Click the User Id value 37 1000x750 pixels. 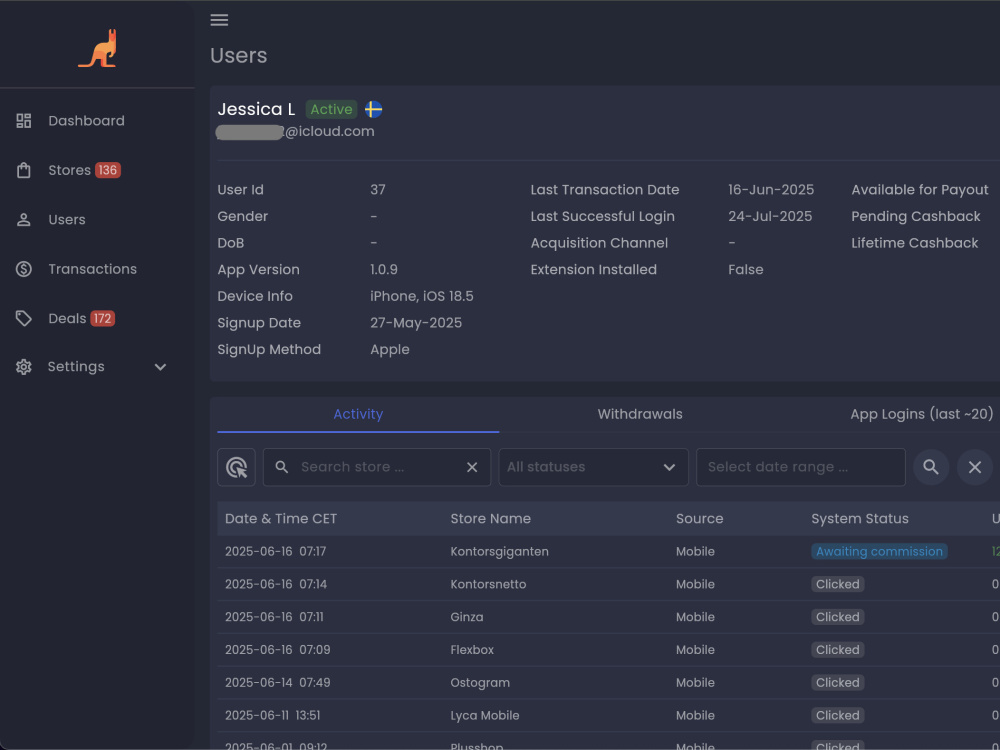pos(378,189)
